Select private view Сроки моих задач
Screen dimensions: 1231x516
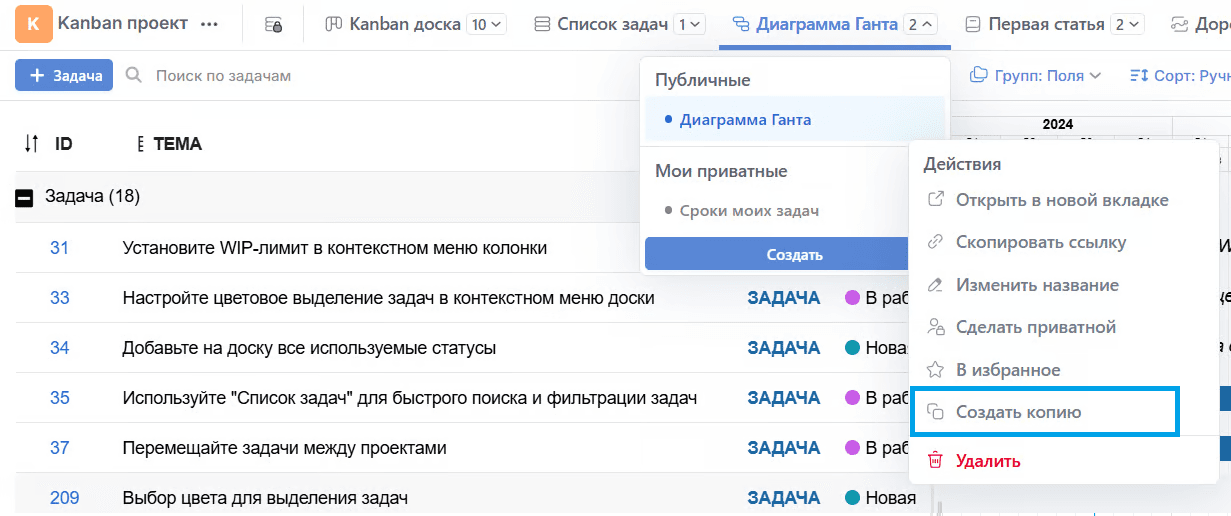[x=748, y=211]
